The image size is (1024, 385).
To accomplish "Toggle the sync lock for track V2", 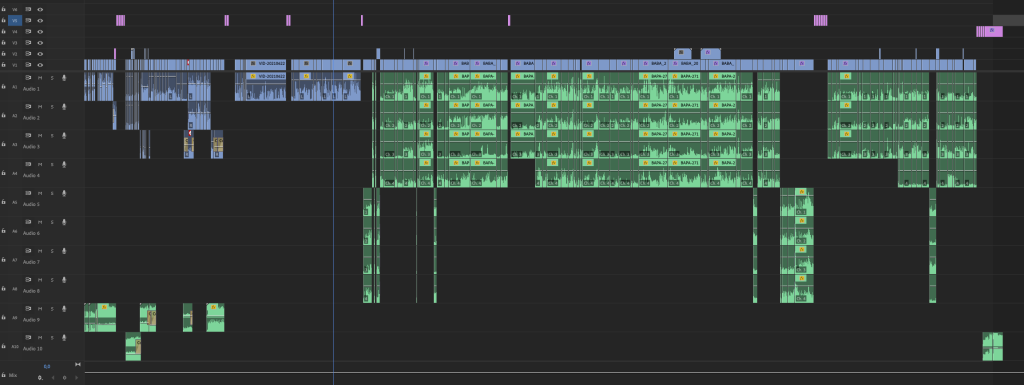I will [x=28, y=54].
